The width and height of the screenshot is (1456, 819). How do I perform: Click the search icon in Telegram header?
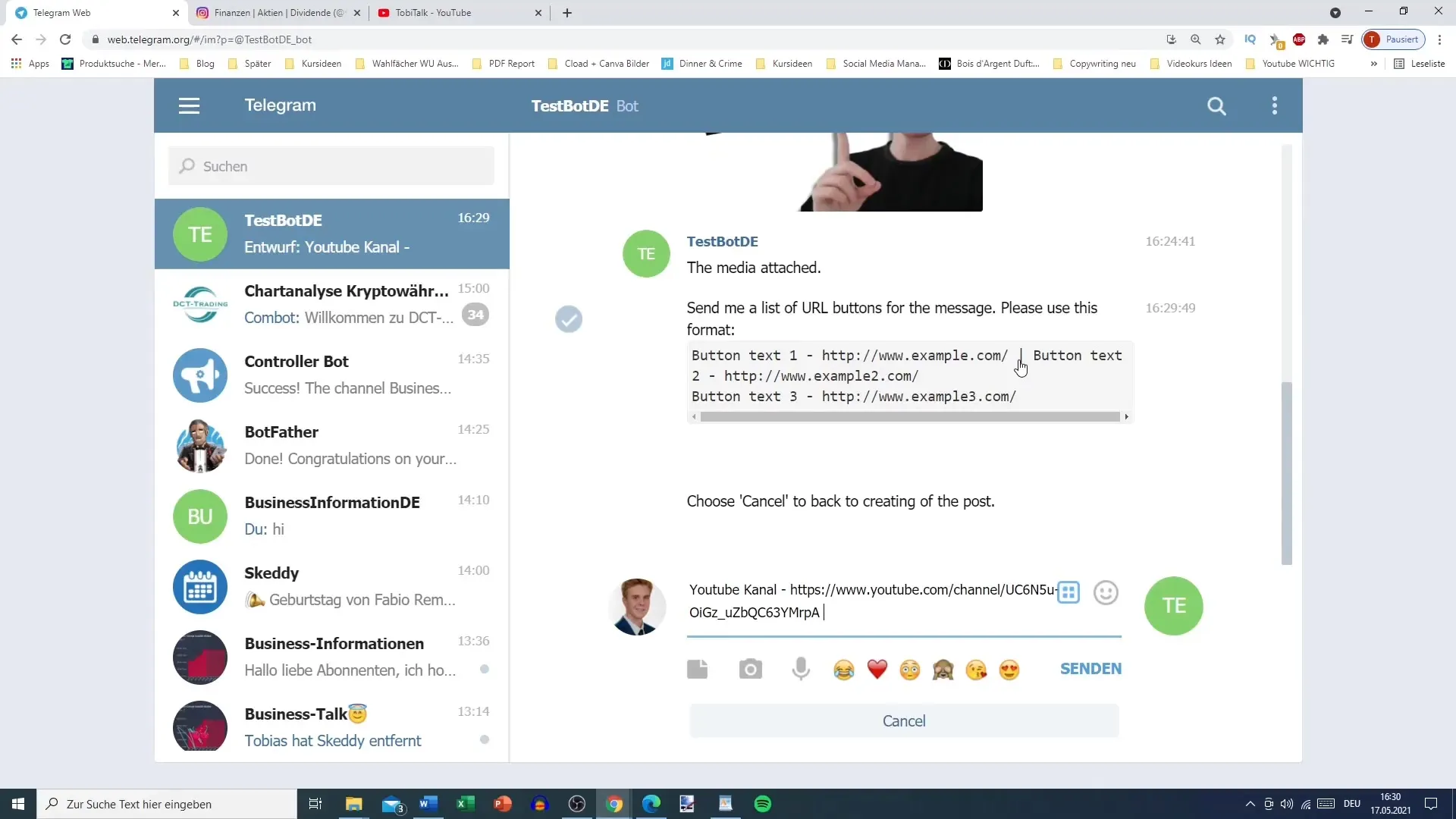pyautogui.click(x=1216, y=106)
